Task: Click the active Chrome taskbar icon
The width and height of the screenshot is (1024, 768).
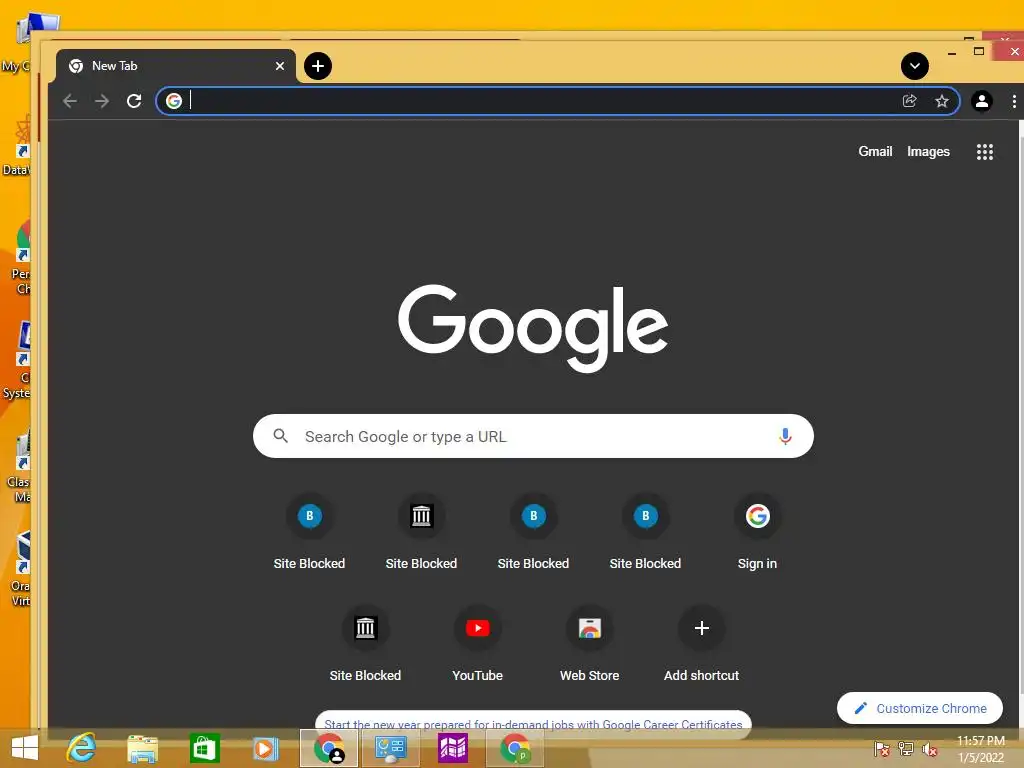Action: 328,748
